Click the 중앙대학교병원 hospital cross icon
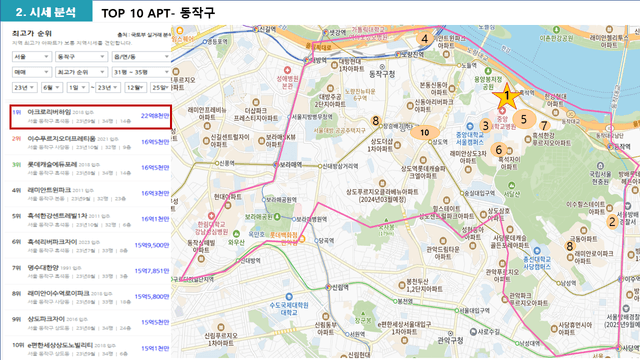Image resolution: width=640 pixels, height=360 pixels. coord(502,111)
